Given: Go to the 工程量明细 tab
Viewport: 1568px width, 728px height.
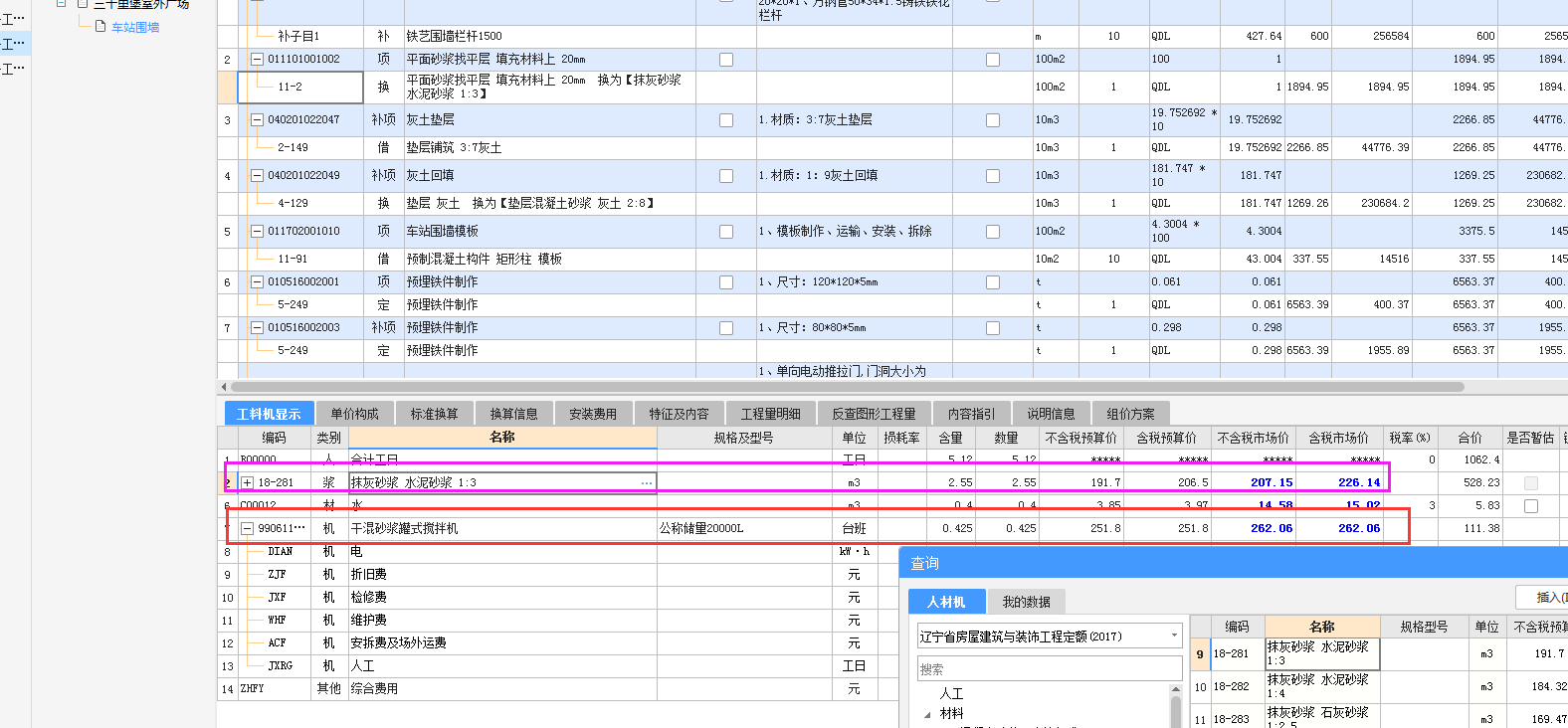Looking at the screenshot, I should 771,414.
